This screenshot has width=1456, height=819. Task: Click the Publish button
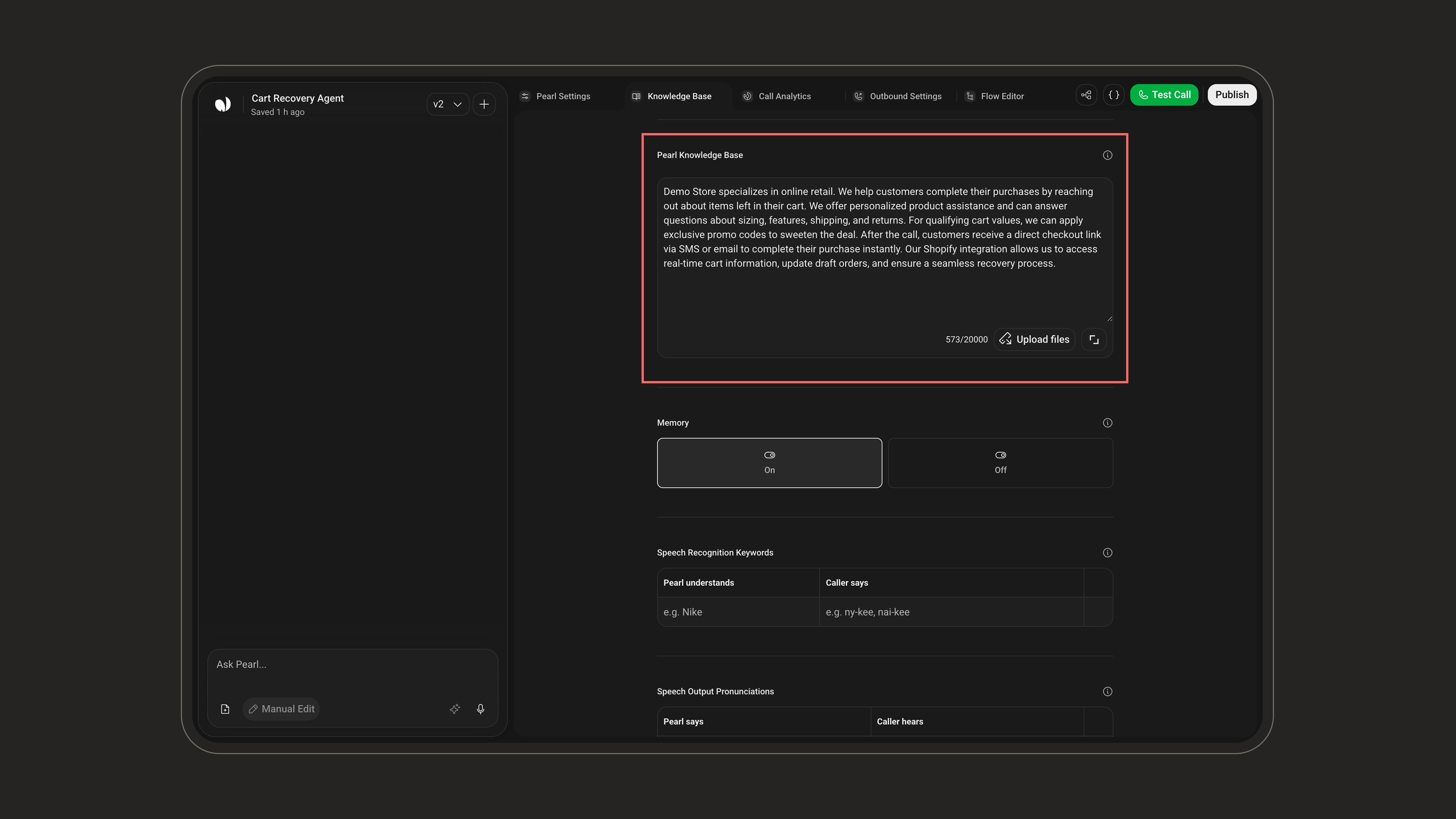point(1232,95)
